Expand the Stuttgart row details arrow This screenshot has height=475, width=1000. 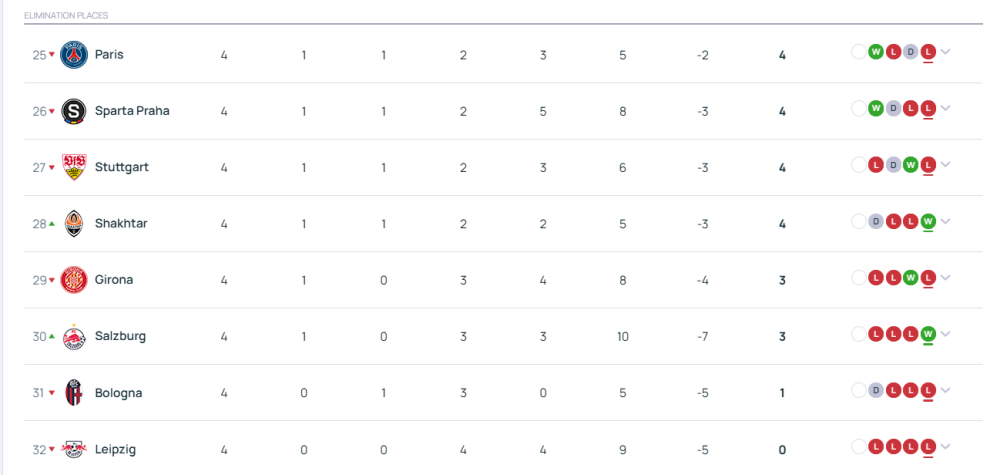click(x=946, y=164)
